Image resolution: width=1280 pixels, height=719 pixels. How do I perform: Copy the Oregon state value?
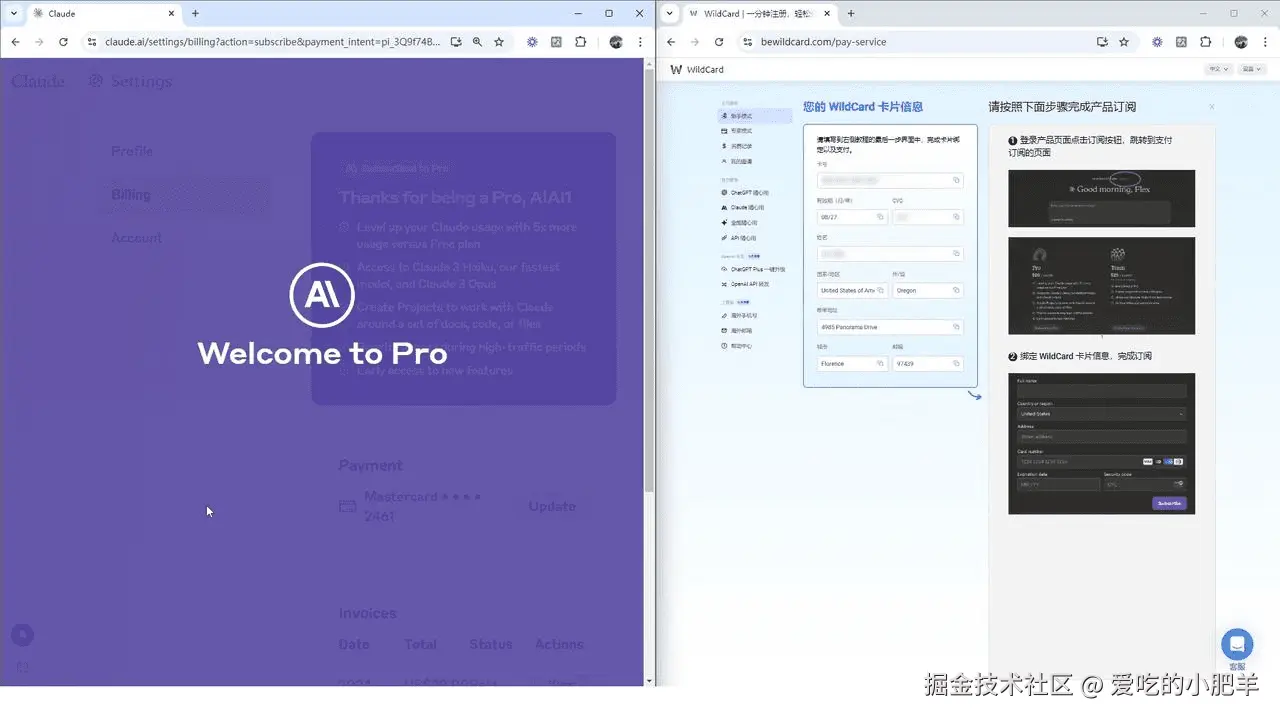coord(956,290)
